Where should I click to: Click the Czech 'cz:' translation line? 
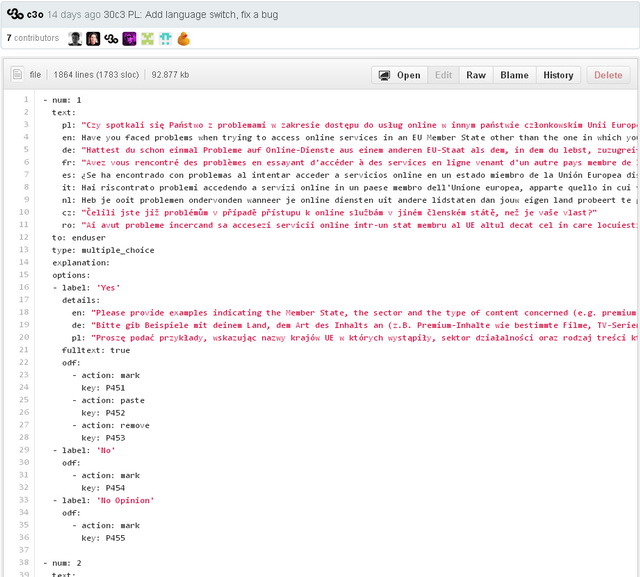[329, 213]
